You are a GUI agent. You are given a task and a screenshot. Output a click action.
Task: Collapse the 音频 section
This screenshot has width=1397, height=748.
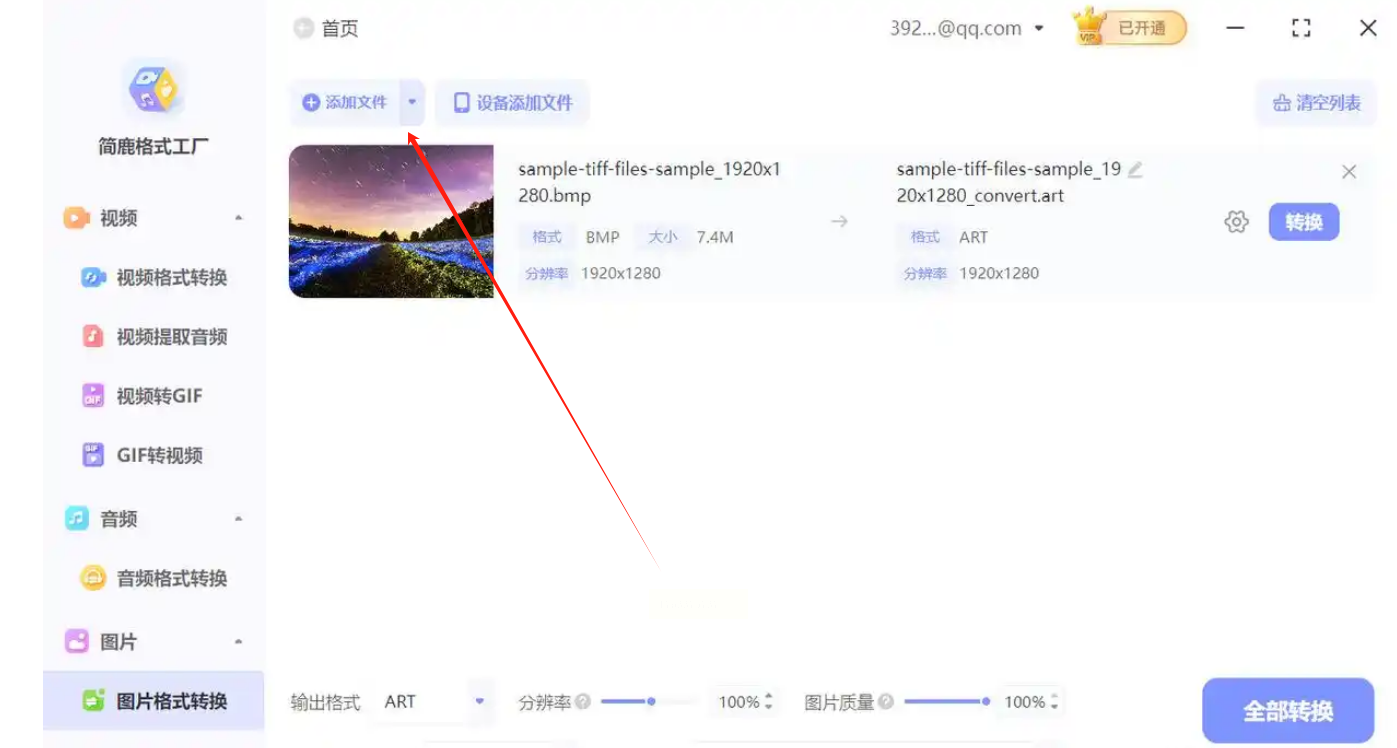238,518
